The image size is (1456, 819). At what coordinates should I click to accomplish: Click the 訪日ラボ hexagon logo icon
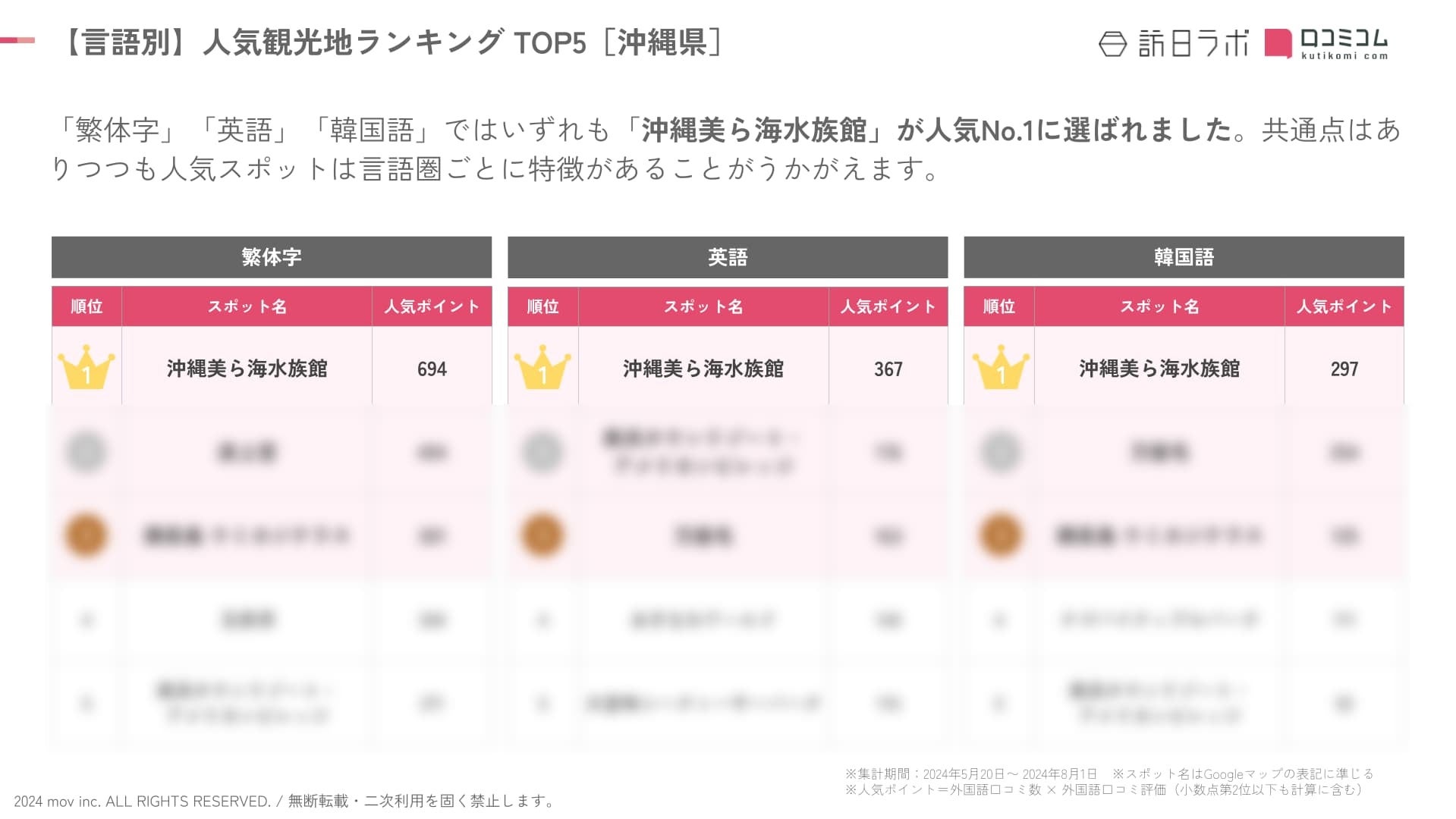point(1112,44)
